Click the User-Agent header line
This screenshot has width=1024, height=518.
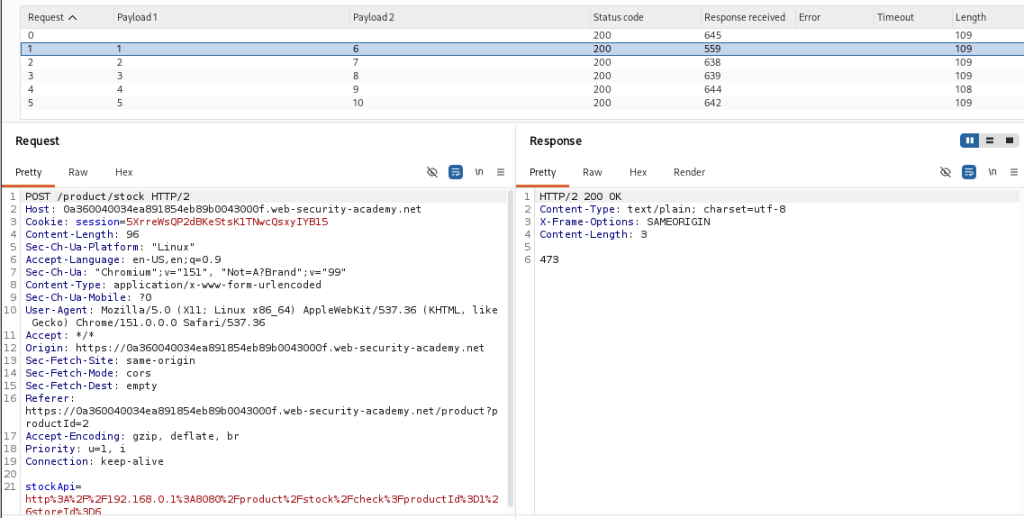261,316
